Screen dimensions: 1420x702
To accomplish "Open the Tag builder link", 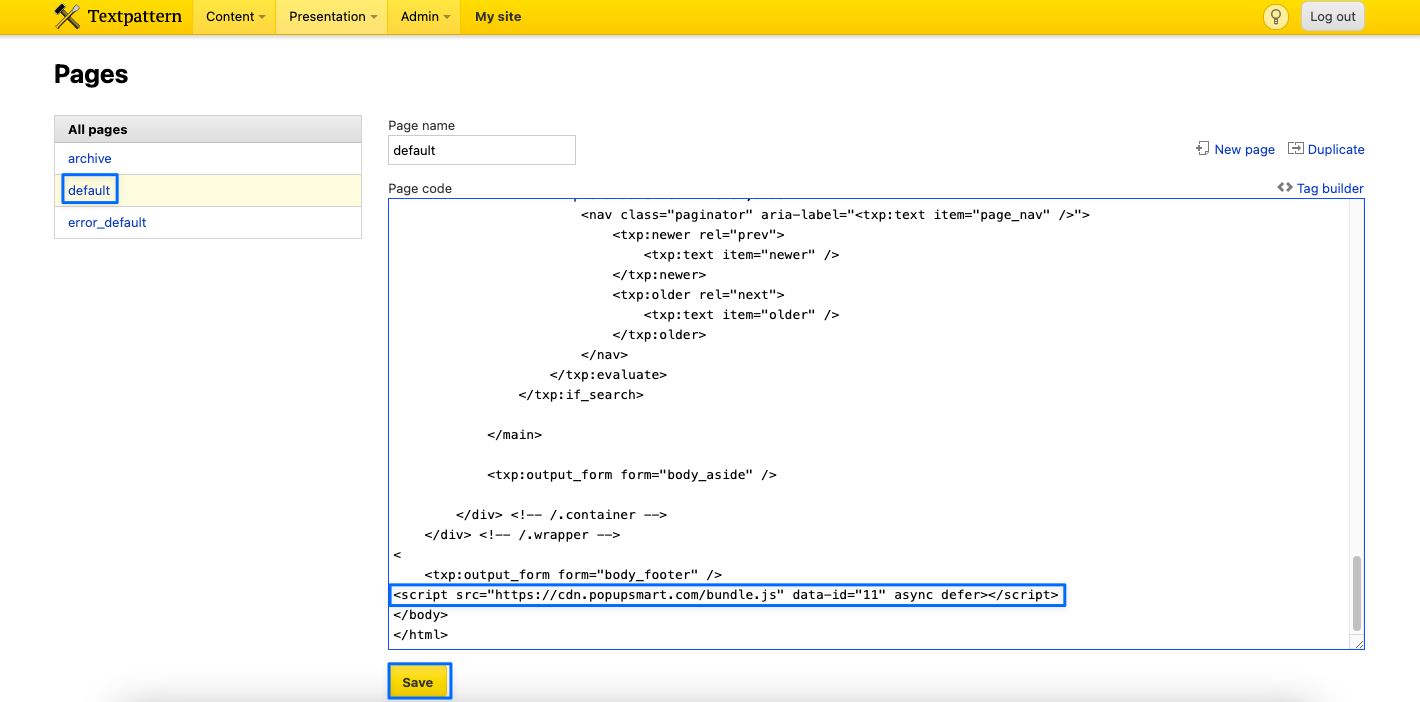I will point(1330,188).
